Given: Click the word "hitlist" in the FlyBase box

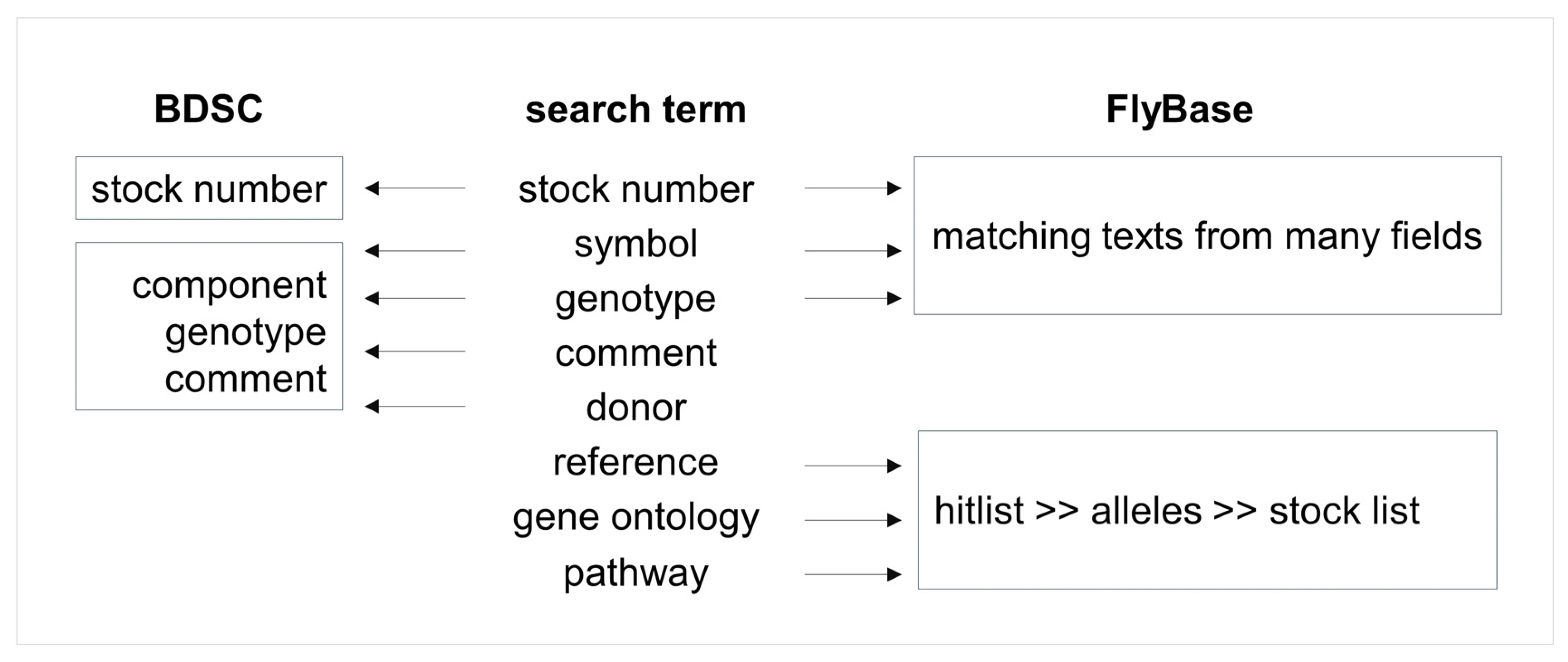Looking at the screenshot, I should [x=979, y=511].
